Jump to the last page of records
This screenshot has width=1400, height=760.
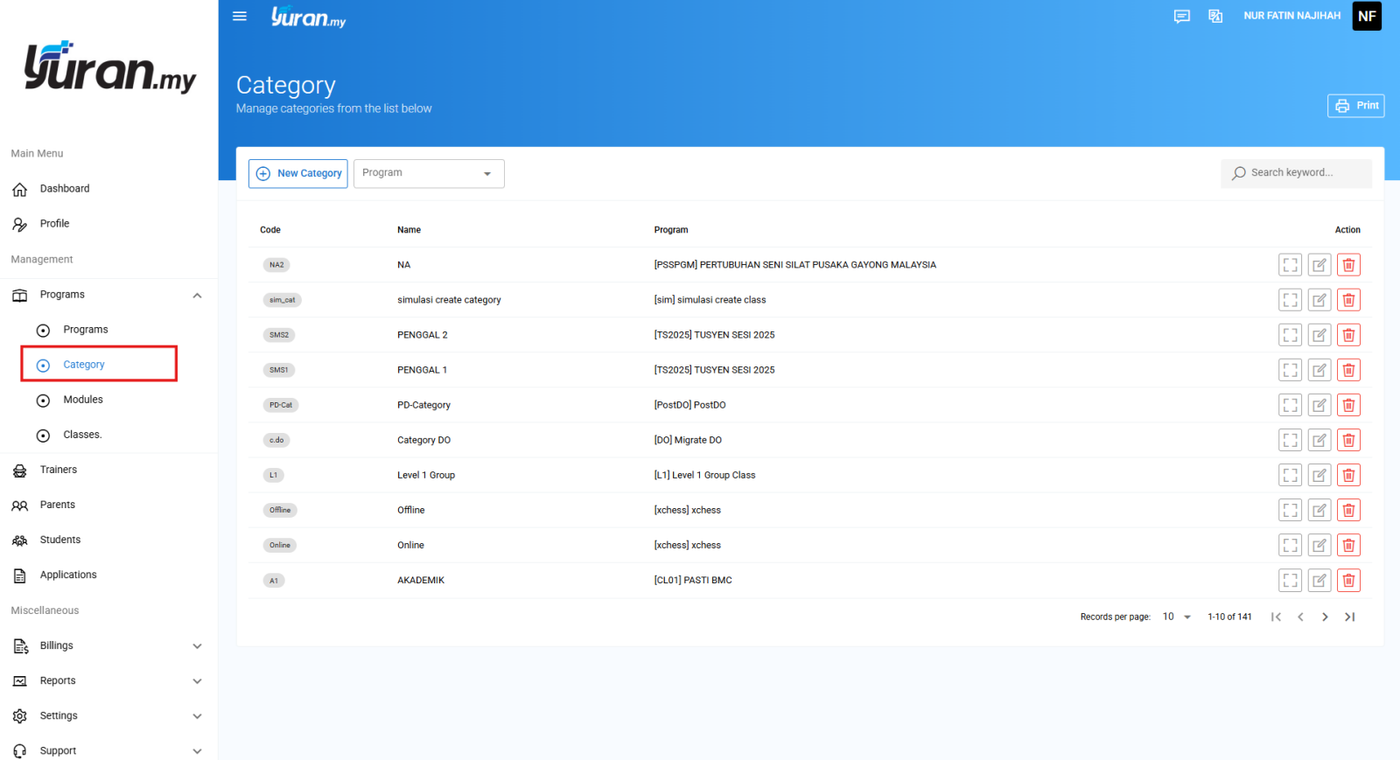1350,617
